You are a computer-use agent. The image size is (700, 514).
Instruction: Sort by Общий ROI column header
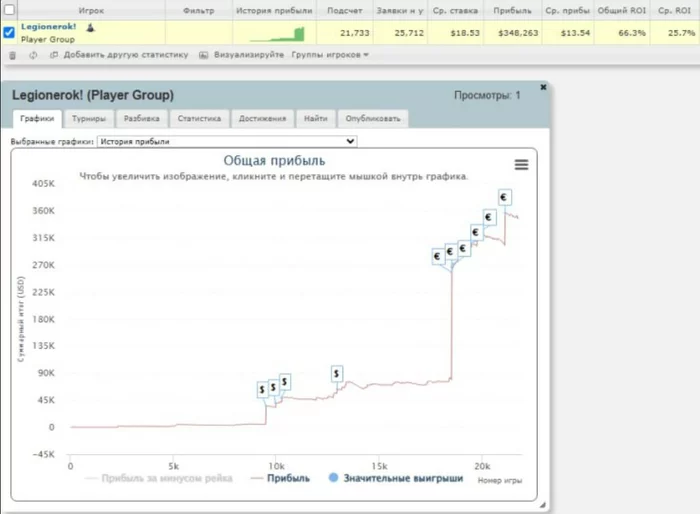(x=621, y=10)
